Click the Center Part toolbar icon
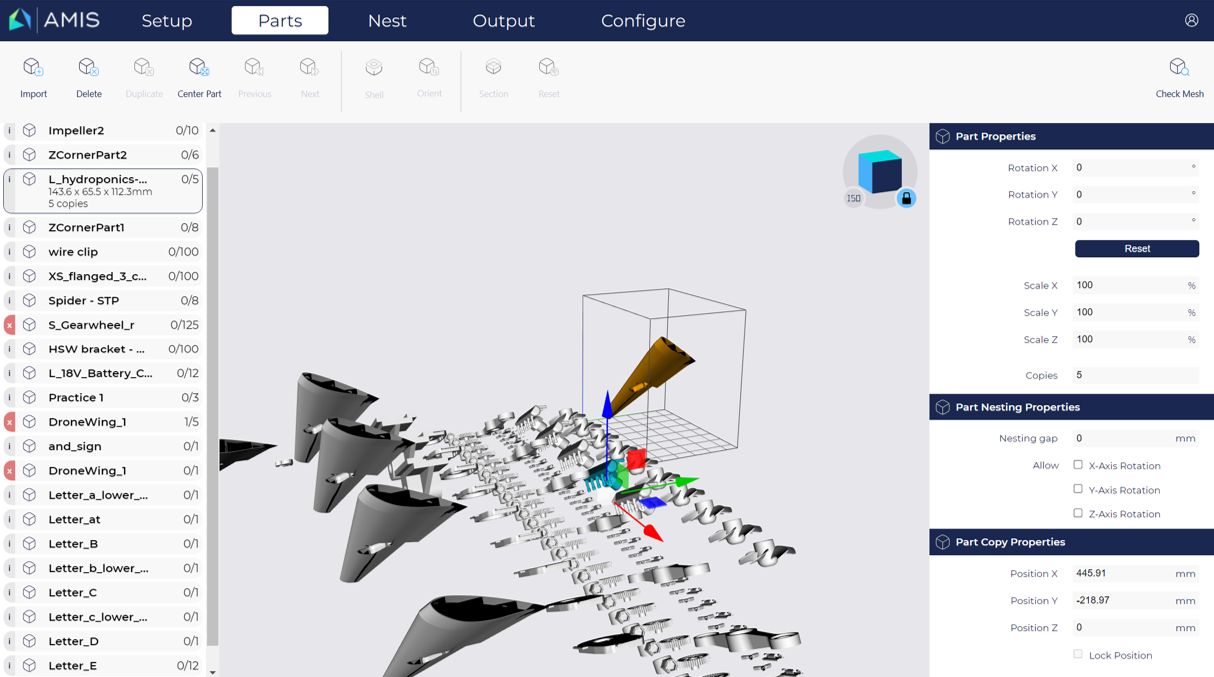This screenshot has width=1214, height=677. 199,68
